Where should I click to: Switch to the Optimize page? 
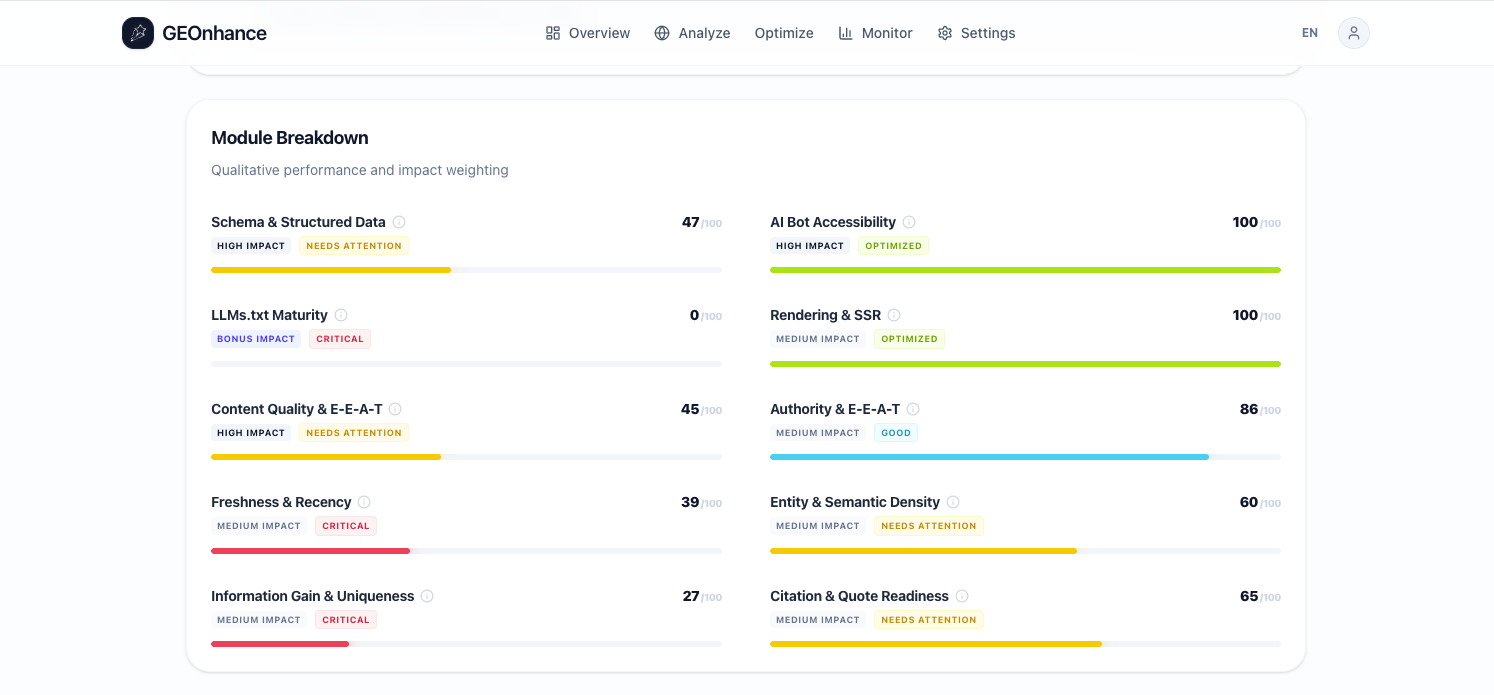pos(784,33)
